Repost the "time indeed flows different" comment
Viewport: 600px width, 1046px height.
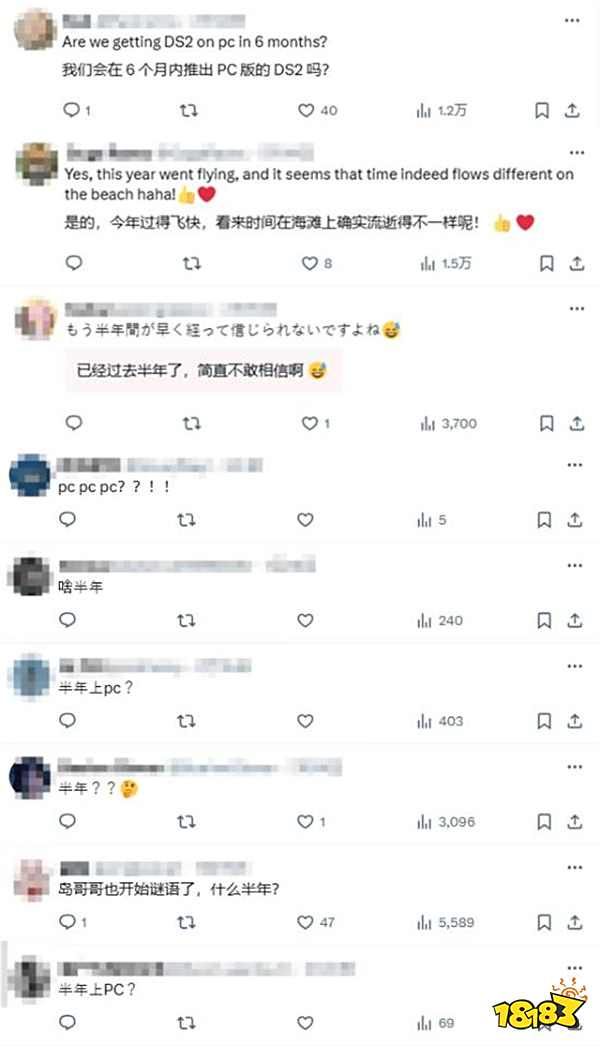click(x=192, y=264)
